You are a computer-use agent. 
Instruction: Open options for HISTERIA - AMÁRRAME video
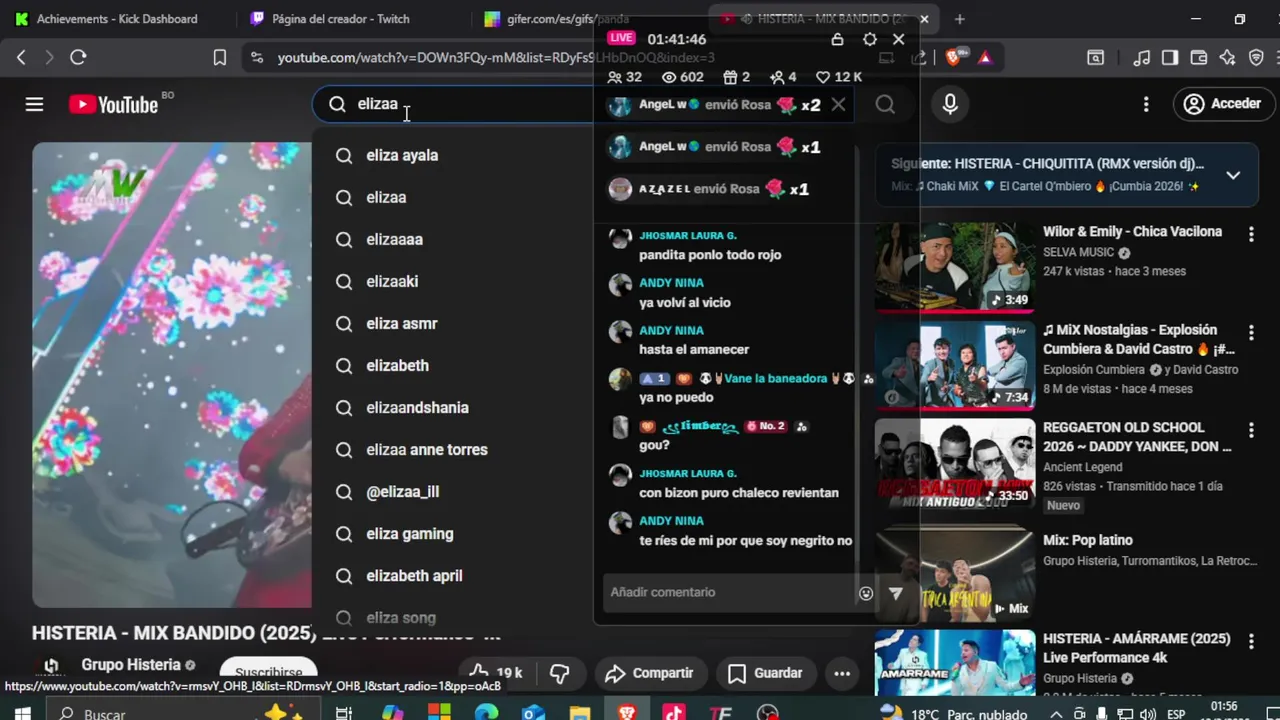tap(1251, 640)
